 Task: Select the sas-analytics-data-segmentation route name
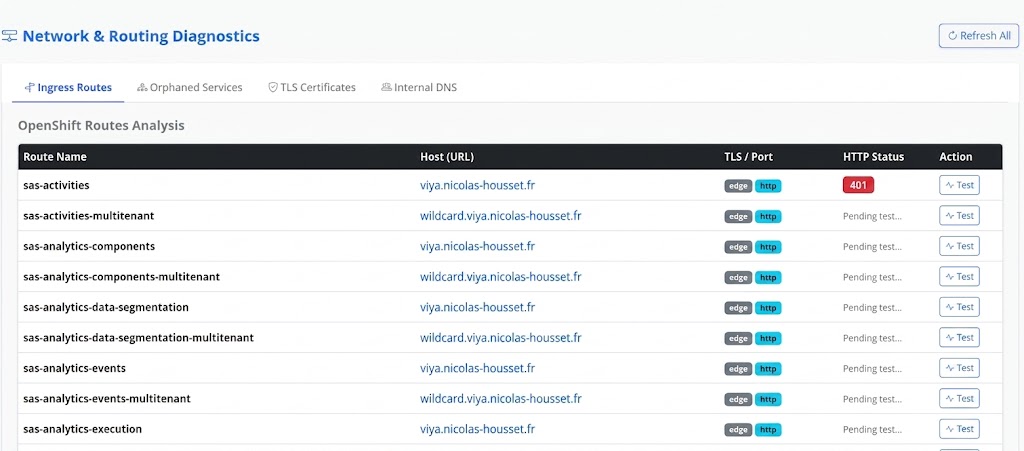coord(106,307)
